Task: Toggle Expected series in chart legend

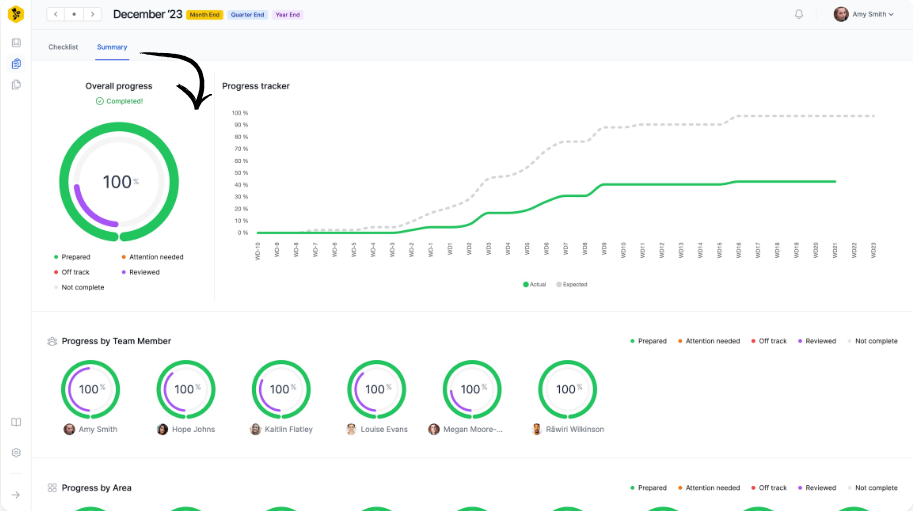Action: point(572,285)
